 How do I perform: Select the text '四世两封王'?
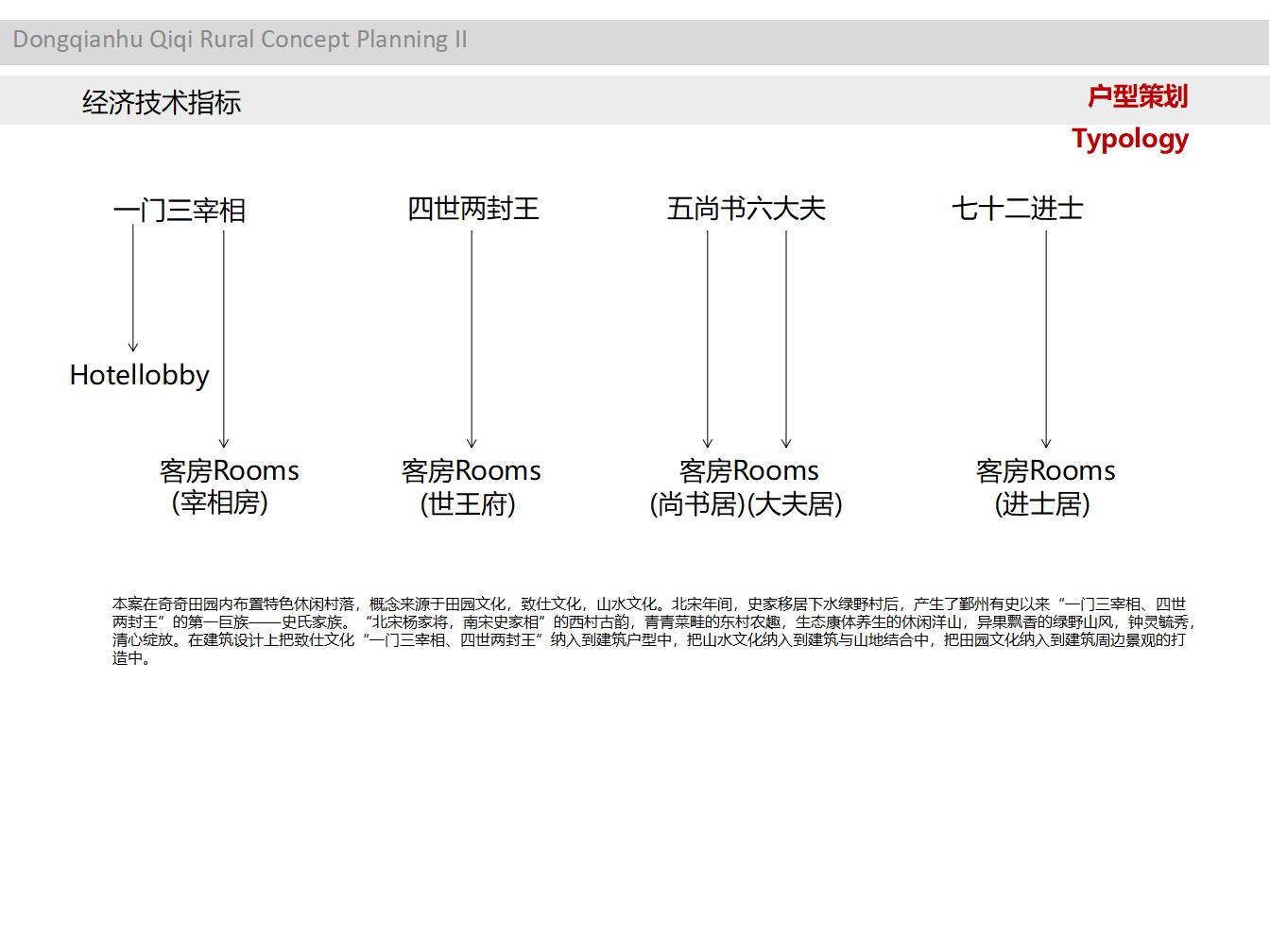pos(473,209)
